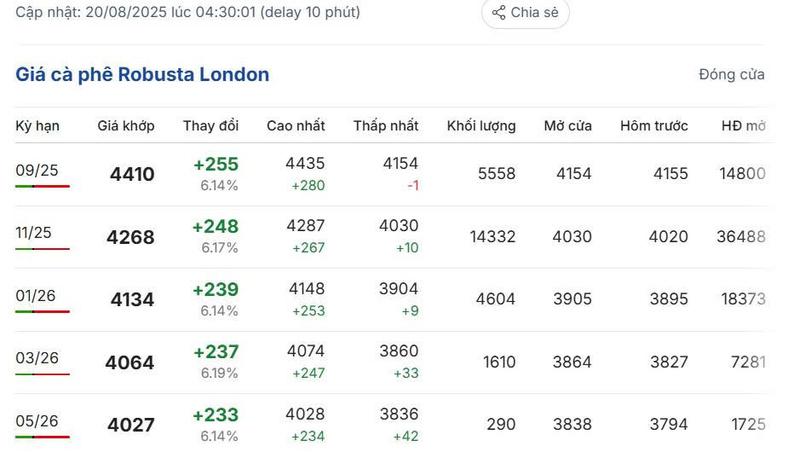Click the Hôm trước column header
Image resolution: width=800 pixels, height=452 pixels.
point(654,126)
